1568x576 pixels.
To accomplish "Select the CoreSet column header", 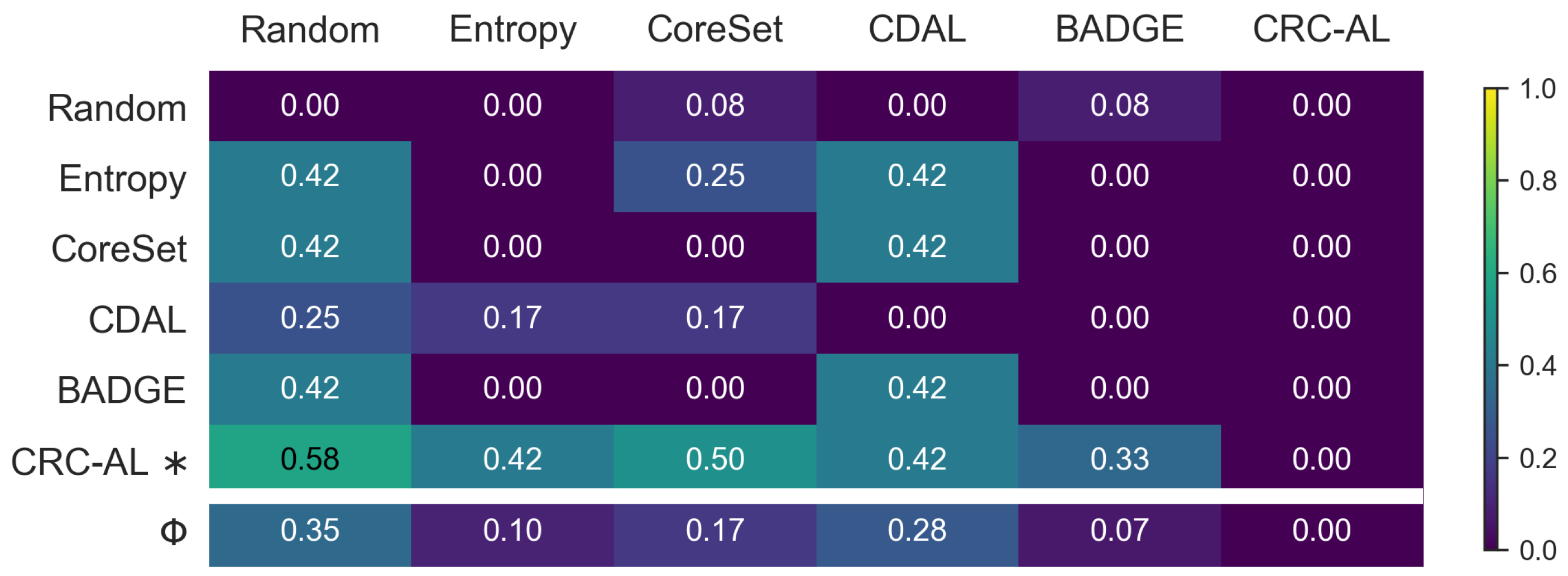I will [715, 29].
